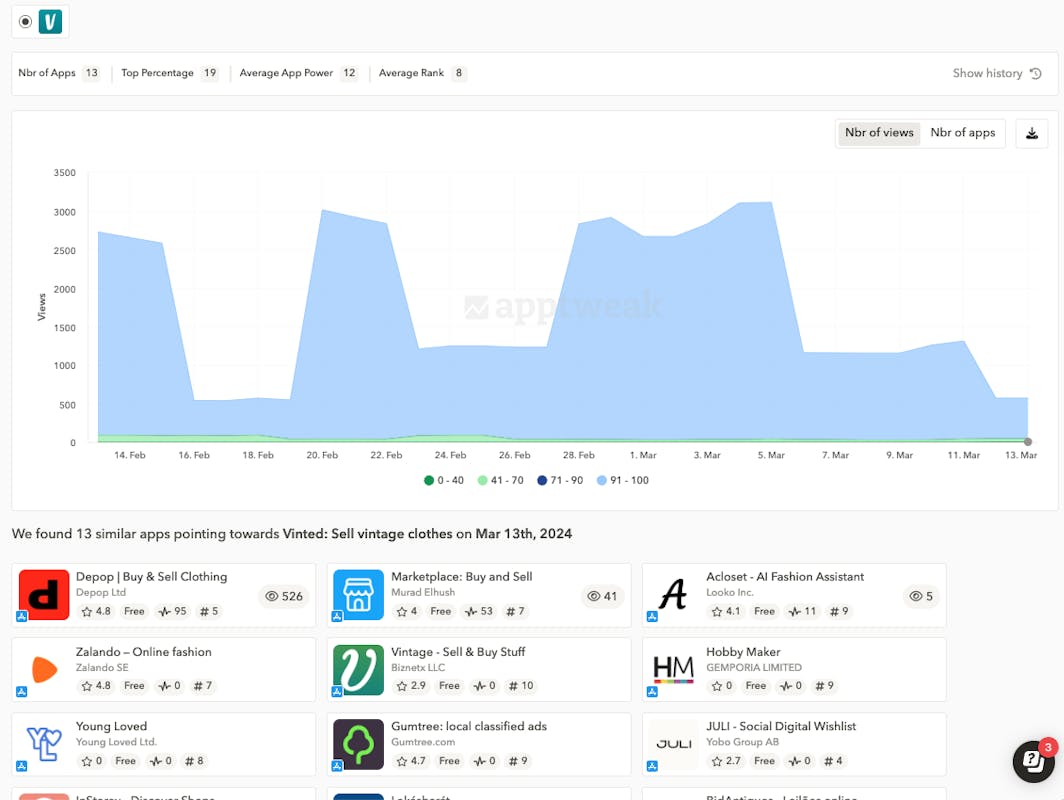Open JULI - Social Digital Wishlist link
This screenshot has height=800, width=1064.
point(781,727)
